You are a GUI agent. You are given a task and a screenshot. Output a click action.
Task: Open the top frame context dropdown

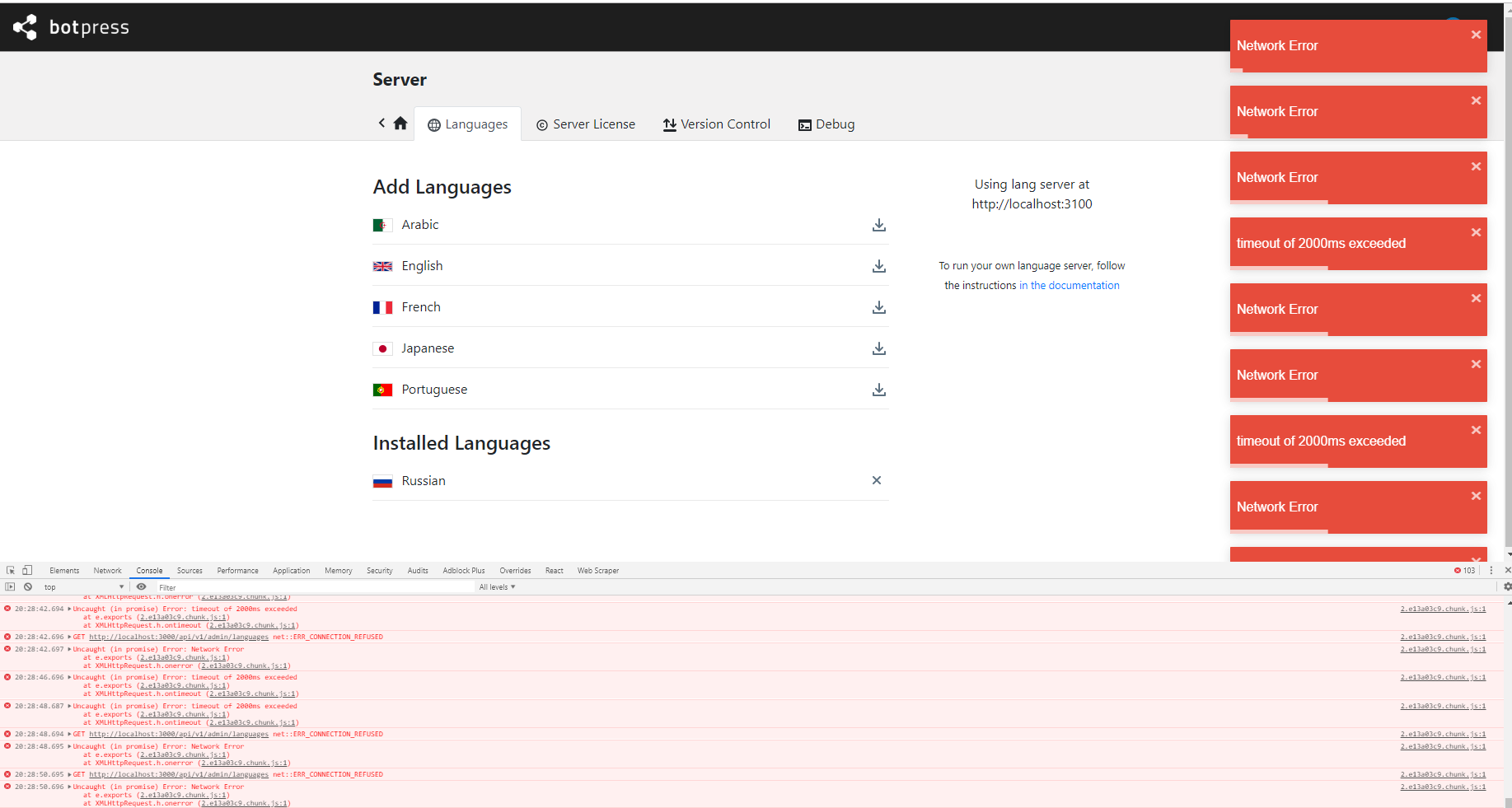(82, 586)
